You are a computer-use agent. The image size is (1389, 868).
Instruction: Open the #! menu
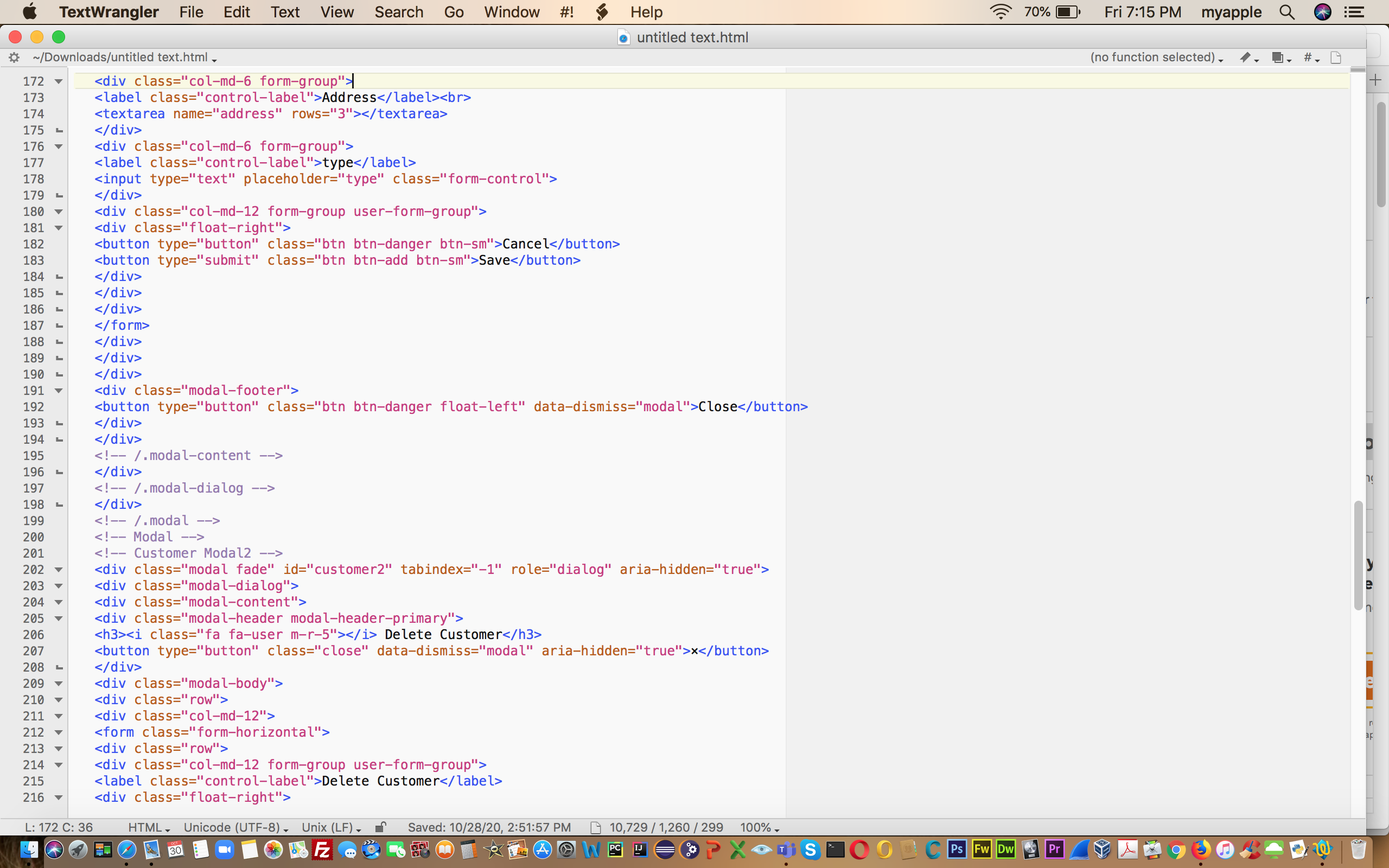pyautogui.click(x=566, y=12)
